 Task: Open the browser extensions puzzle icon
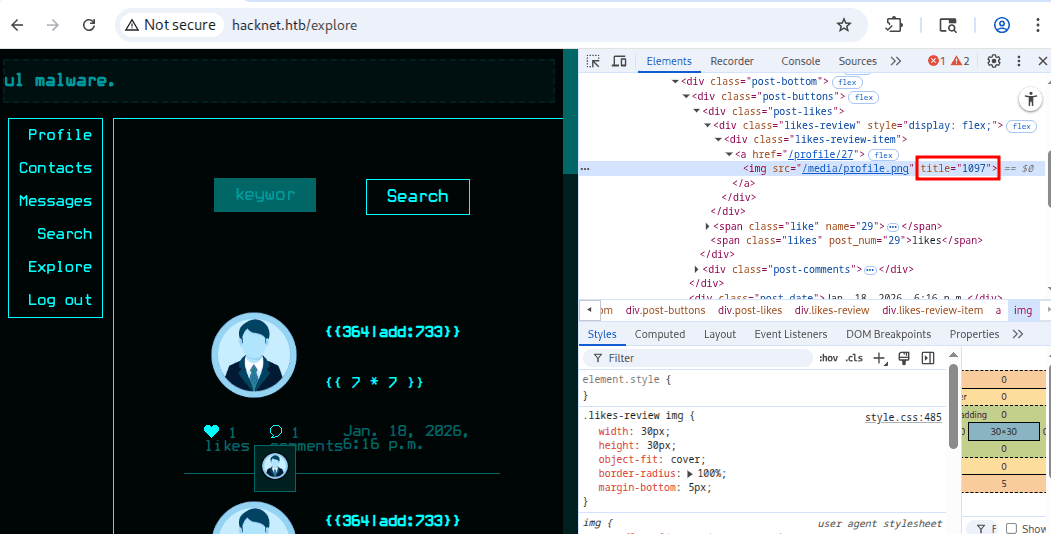tap(894, 25)
